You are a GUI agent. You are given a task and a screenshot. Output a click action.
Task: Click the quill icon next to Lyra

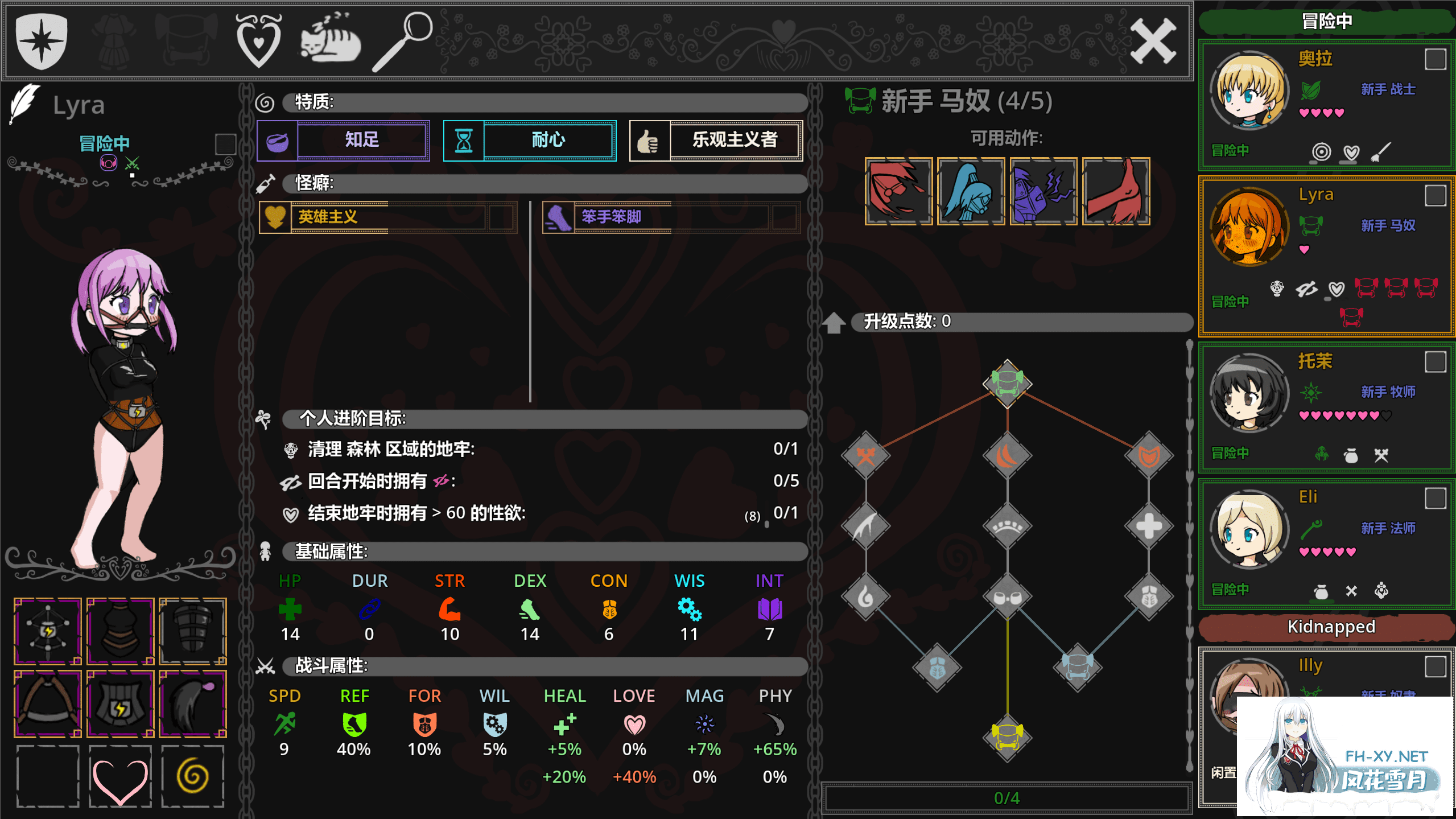pyautogui.click(x=24, y=103)
